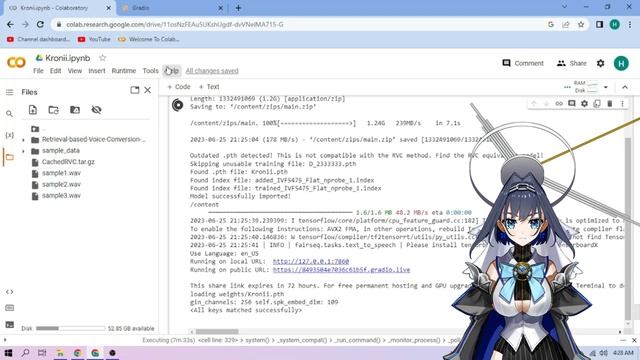Viewport: 640px width, 360px height.
Task: Open the local URL 127.0.0.1:7860 link
Action: coord(311,261)
